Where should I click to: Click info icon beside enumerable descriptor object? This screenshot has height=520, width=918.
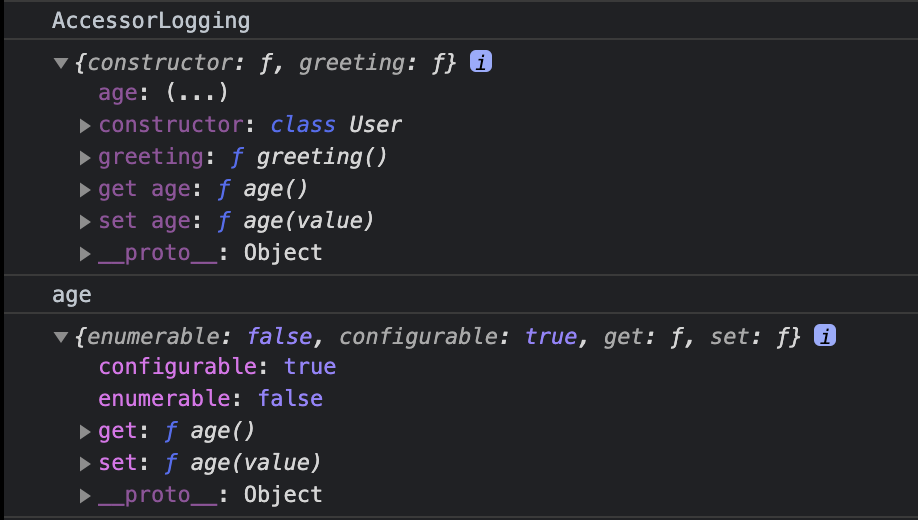pos(825,336)
